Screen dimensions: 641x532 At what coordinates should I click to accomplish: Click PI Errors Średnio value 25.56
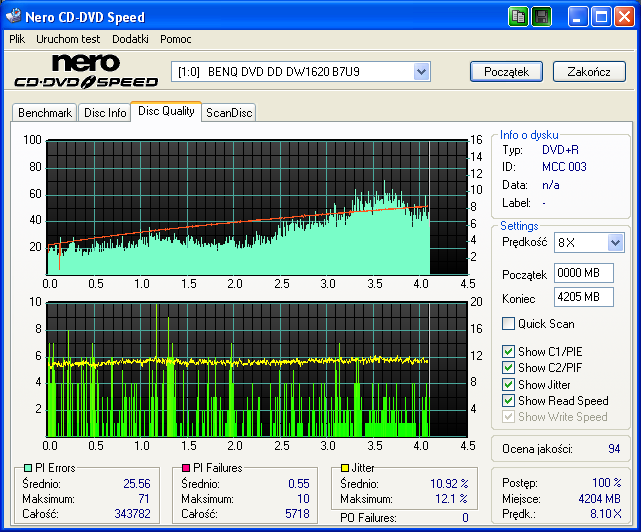137,484
